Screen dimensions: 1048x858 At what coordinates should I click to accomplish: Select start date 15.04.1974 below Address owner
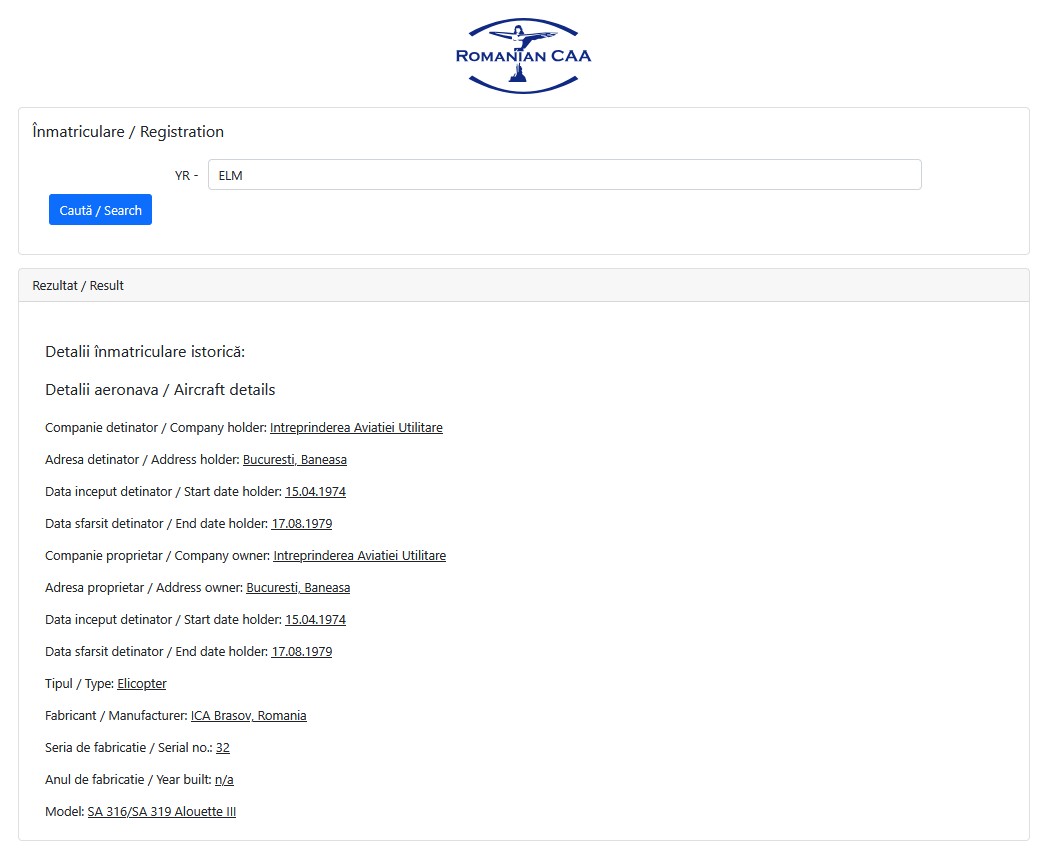coord(315,620)
